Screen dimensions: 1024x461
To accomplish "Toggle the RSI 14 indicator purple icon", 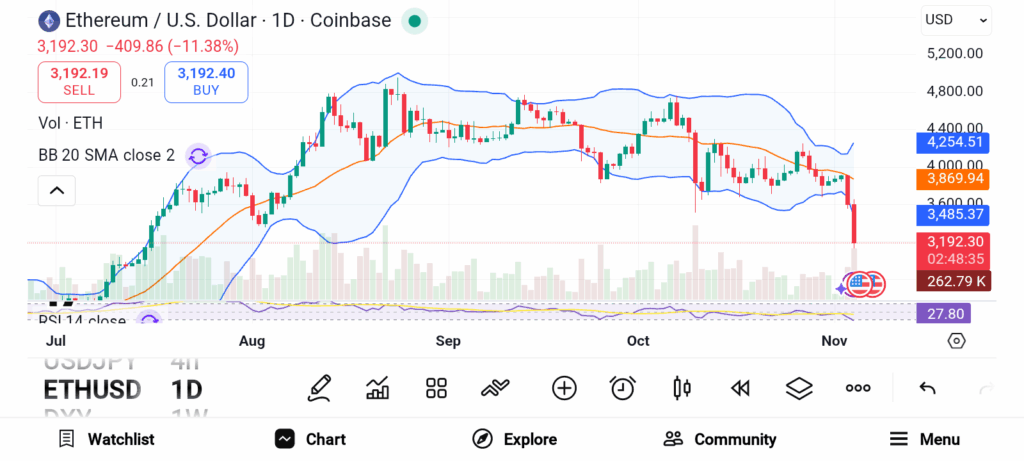I will (x=149, y=320).
